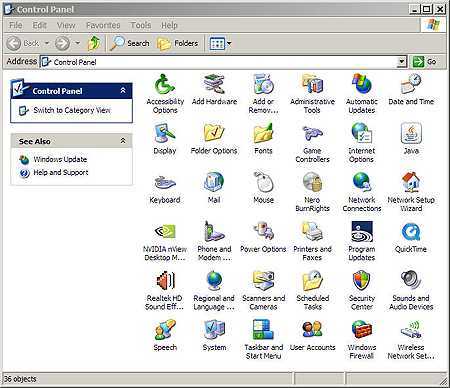Open the Tools menu

coord(141,25)
